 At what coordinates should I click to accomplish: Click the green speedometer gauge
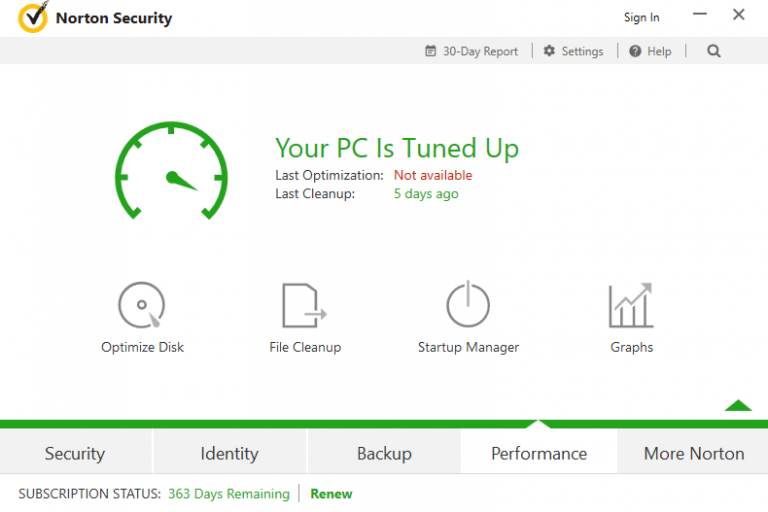[x=171, y=172]
